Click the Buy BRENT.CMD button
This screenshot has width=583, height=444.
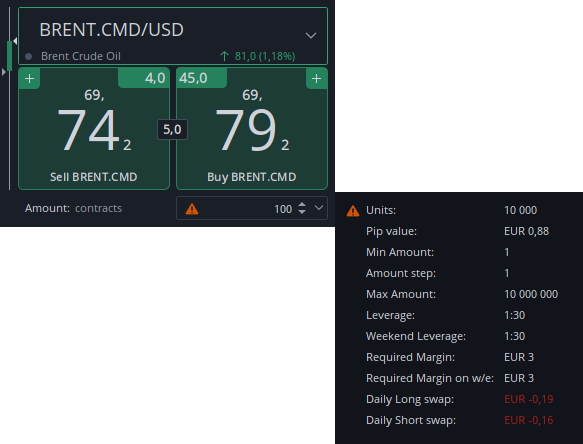pos(252,129)
